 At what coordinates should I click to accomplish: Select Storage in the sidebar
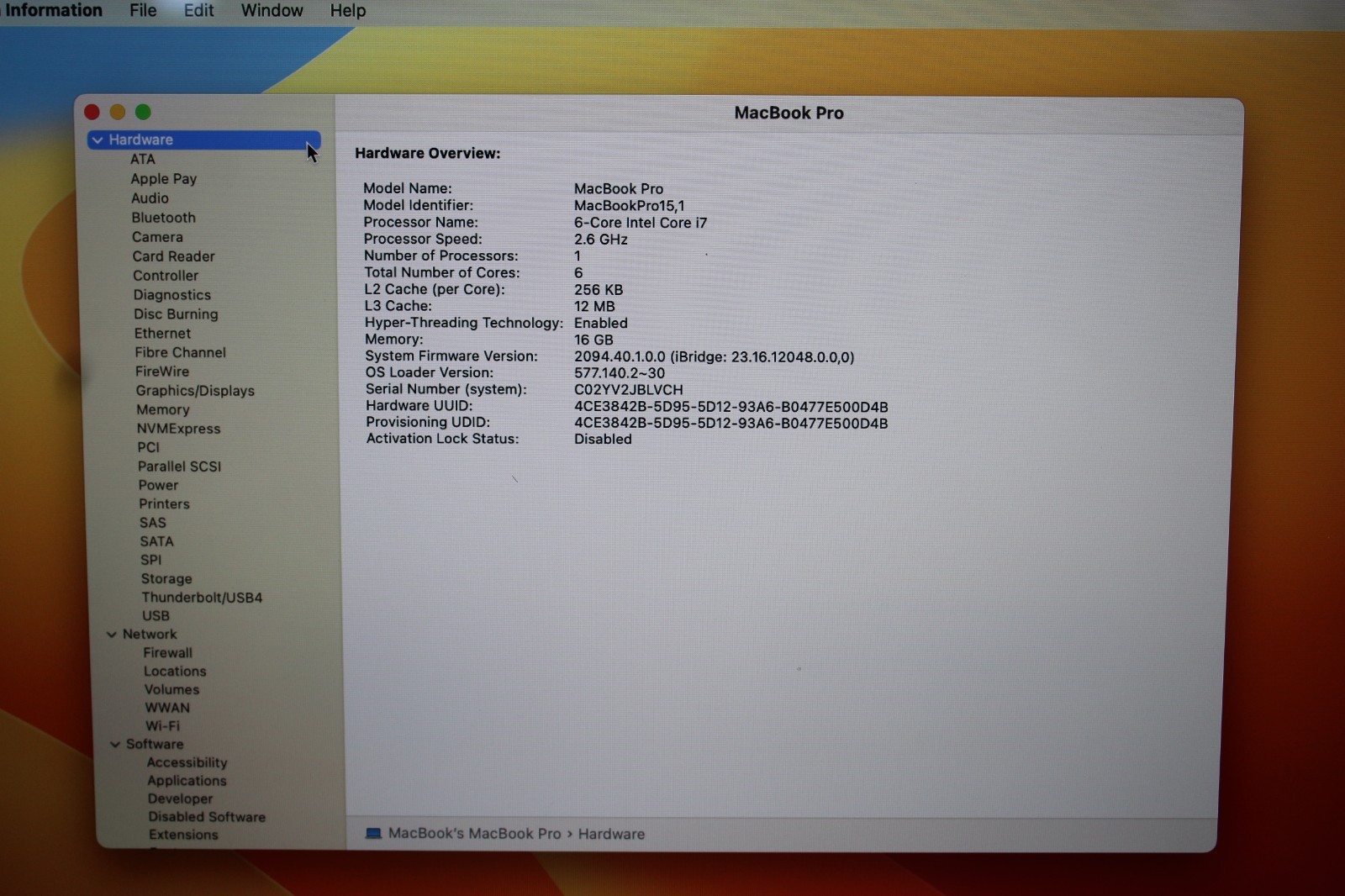pyautogui.click(x=166, y=579)
